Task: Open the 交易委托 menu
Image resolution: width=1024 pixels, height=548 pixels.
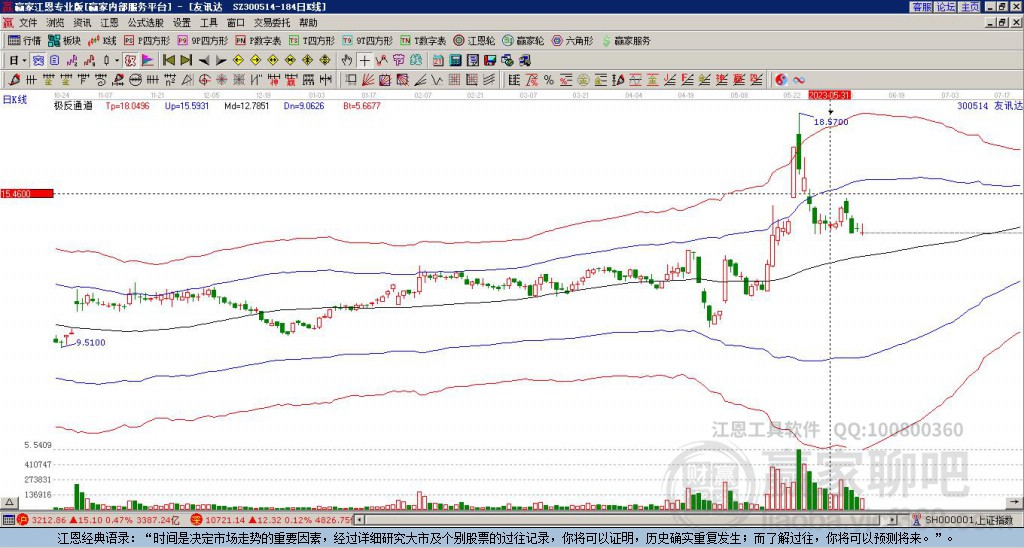Action: click(x=272, y=23)
